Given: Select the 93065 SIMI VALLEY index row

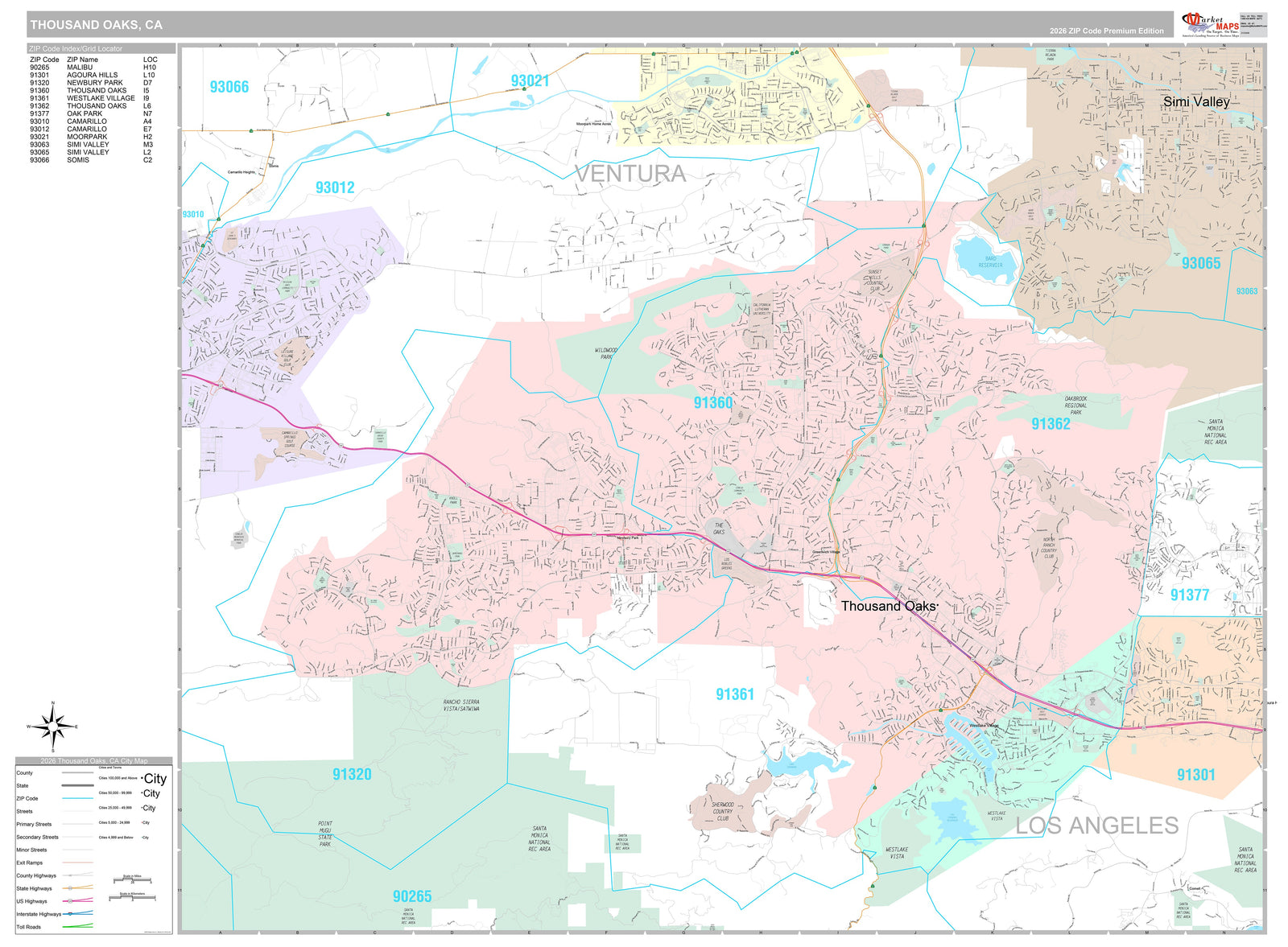Looking at the screenshot, I should pos(93,152).
